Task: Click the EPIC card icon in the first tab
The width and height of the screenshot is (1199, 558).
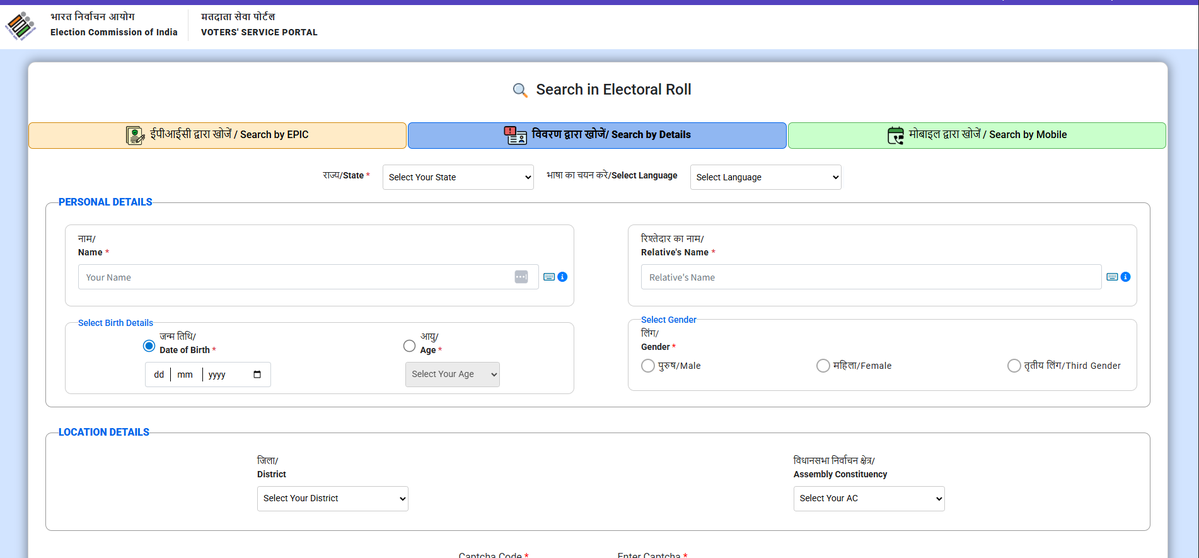Action: (135, 135)
